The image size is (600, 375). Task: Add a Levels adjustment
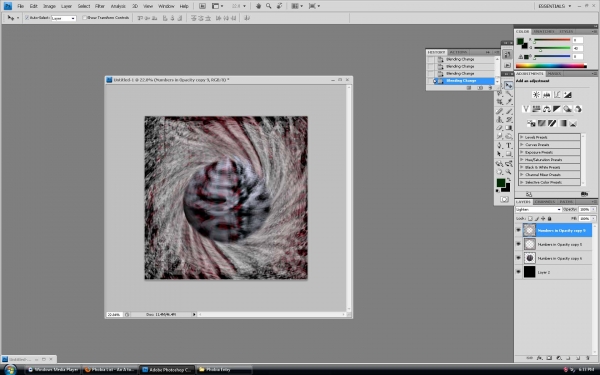pos(546,95)
